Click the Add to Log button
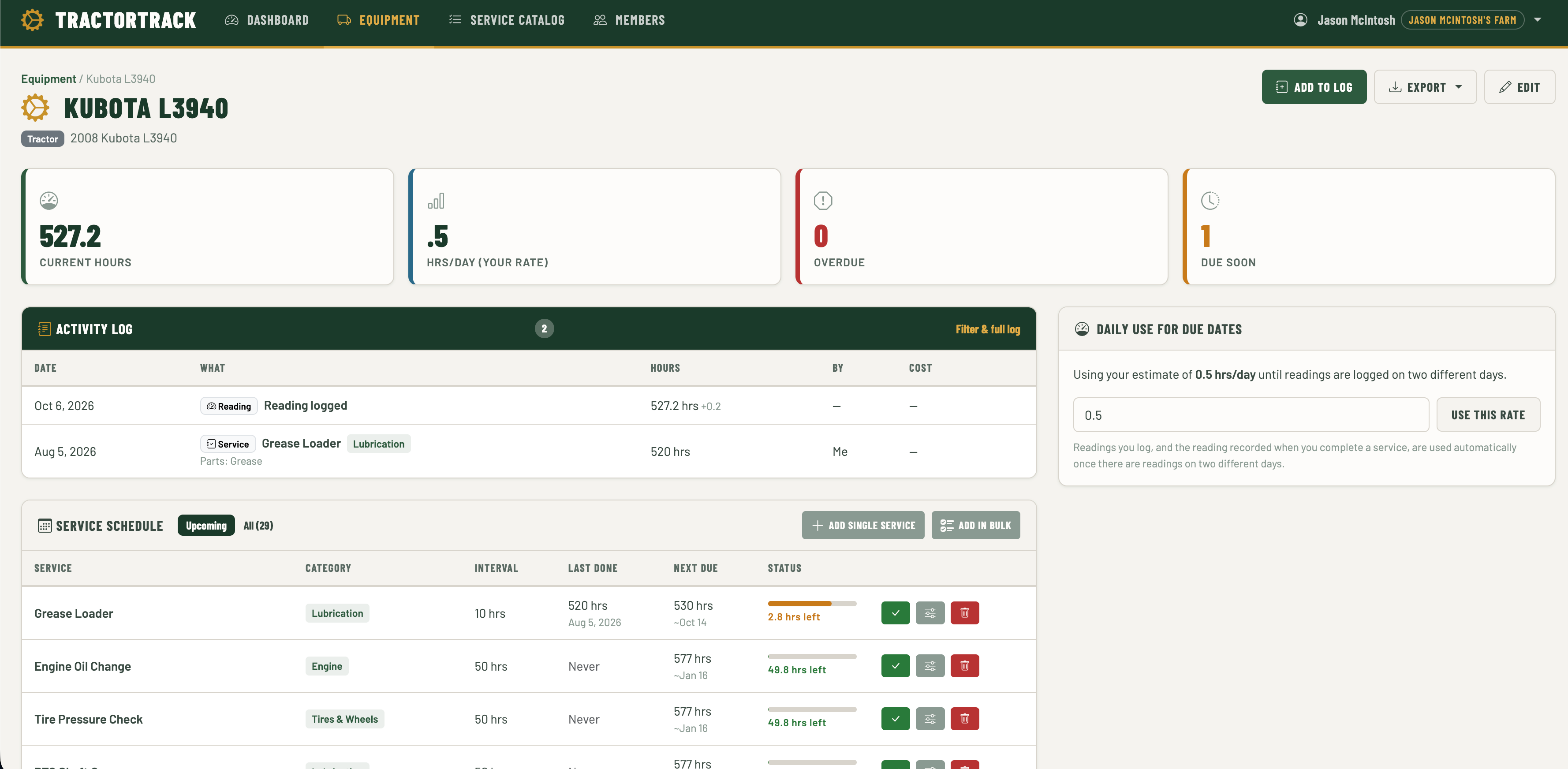Viewport: 1568px width, 769px height. point(1314,87)
